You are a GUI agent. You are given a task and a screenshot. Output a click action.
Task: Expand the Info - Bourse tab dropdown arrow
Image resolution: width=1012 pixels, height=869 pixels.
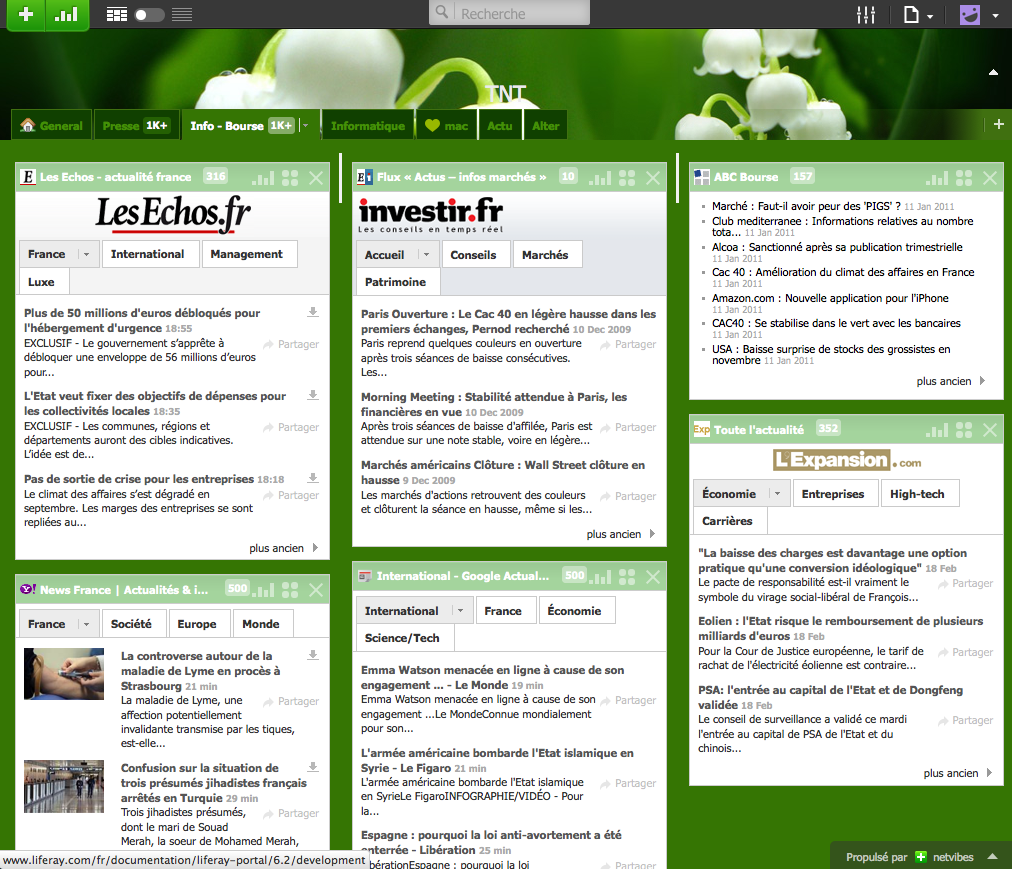pyautogui.click(x=305, y=126)
